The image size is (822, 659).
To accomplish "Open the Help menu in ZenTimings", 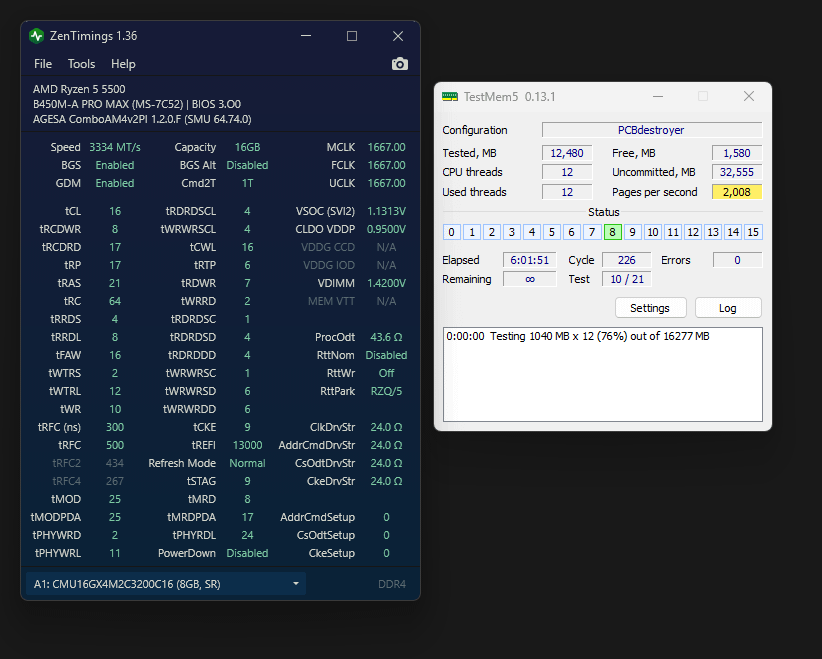I will [123, 64].
